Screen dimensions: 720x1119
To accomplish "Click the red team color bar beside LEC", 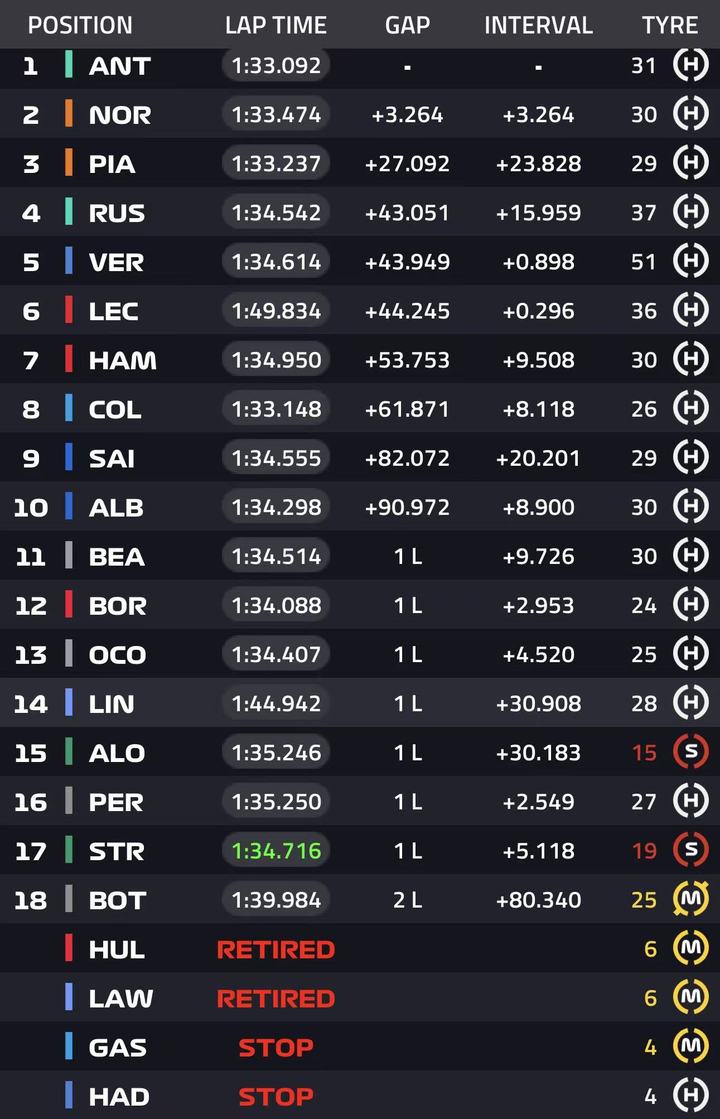I will click(x=69, y=310).
